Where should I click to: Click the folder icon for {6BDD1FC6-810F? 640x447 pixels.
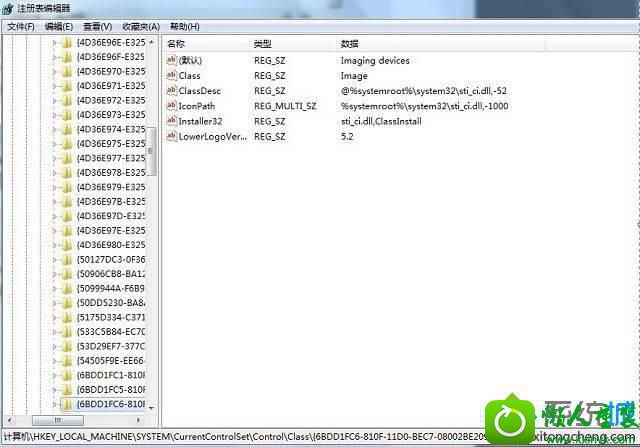[x=67, y=404]
